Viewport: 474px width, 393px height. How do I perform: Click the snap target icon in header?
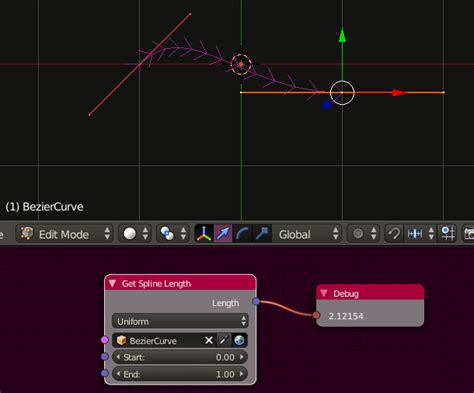click(447, 234)
